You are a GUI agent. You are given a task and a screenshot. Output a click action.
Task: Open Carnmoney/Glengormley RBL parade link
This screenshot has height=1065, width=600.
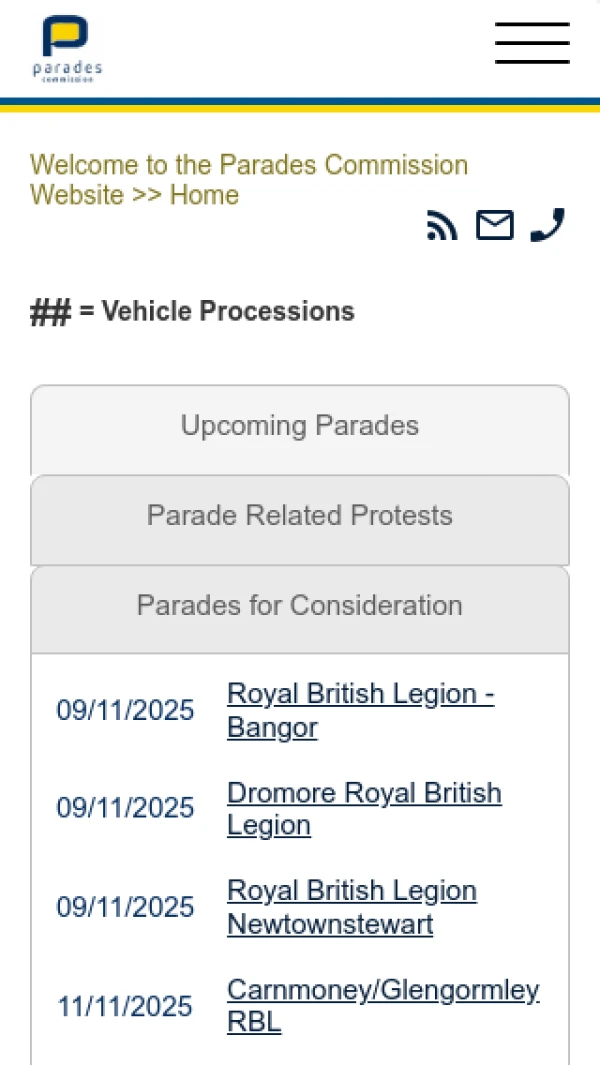coord(383,1006)
